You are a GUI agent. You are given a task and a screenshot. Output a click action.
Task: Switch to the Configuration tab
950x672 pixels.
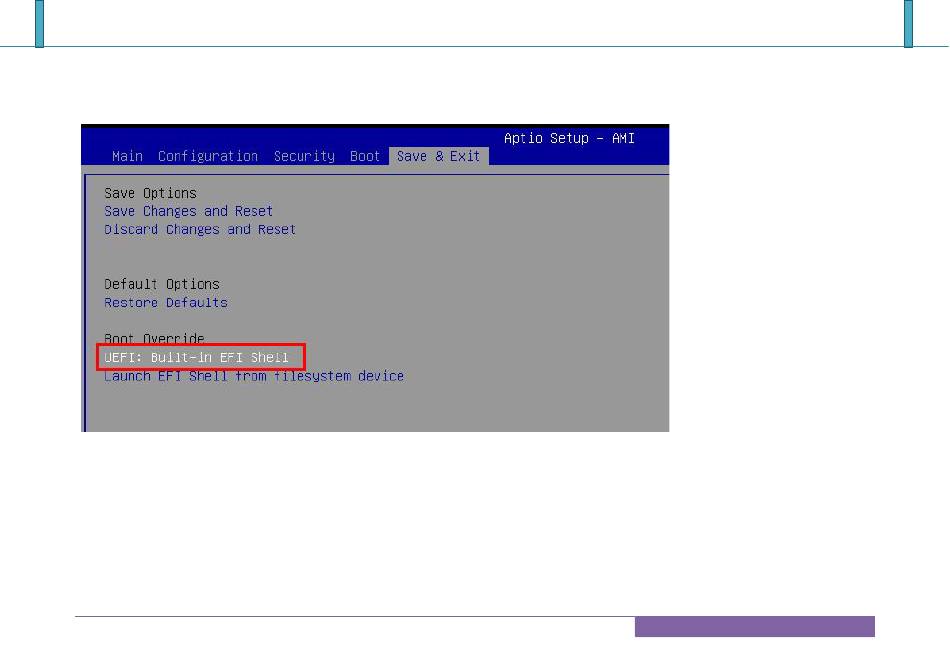tap(208, 156)
